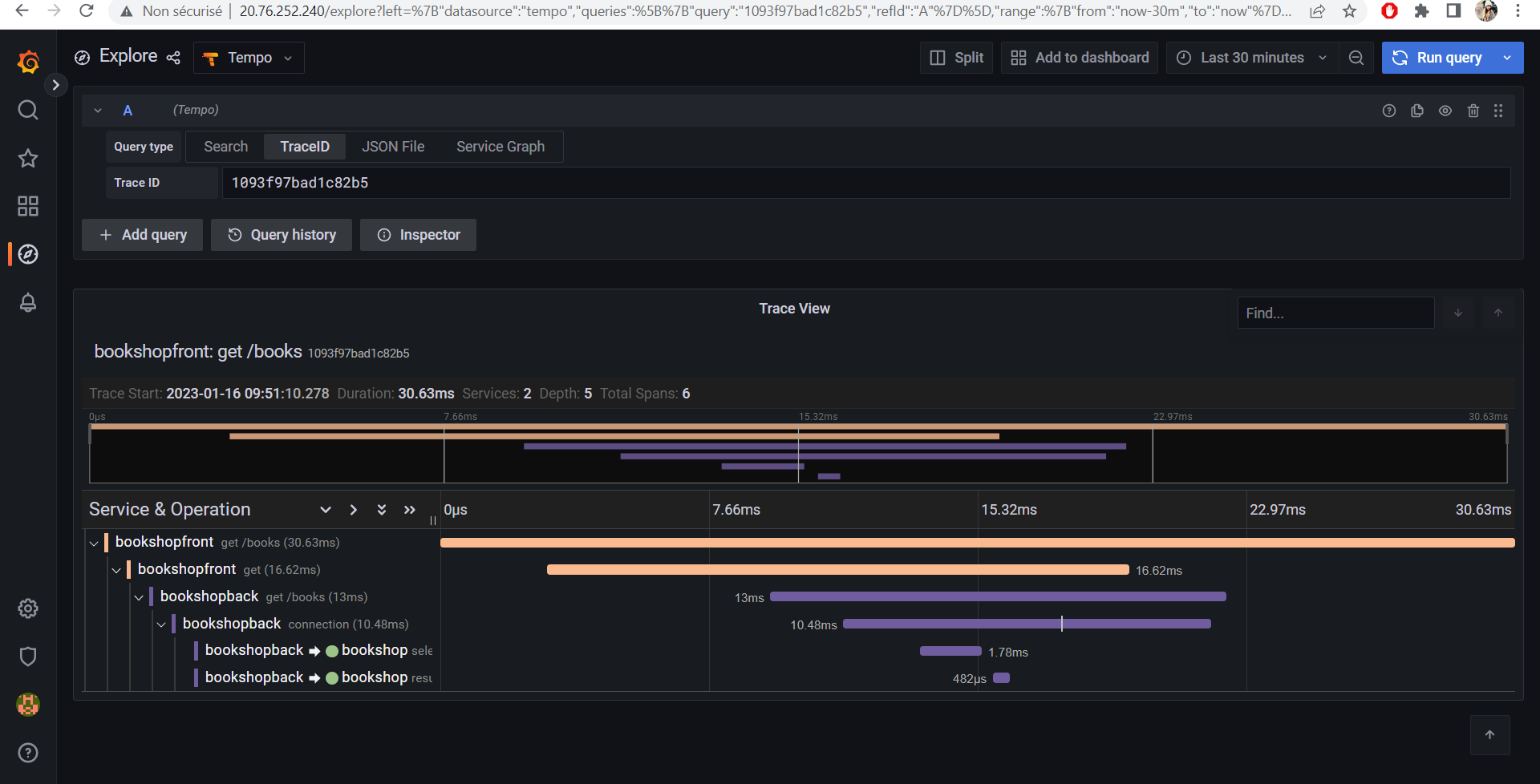Viewport: 1540px width, 784px height.
Task: Open Help question mark in sidebar
Action: click(x=28, y=753)
